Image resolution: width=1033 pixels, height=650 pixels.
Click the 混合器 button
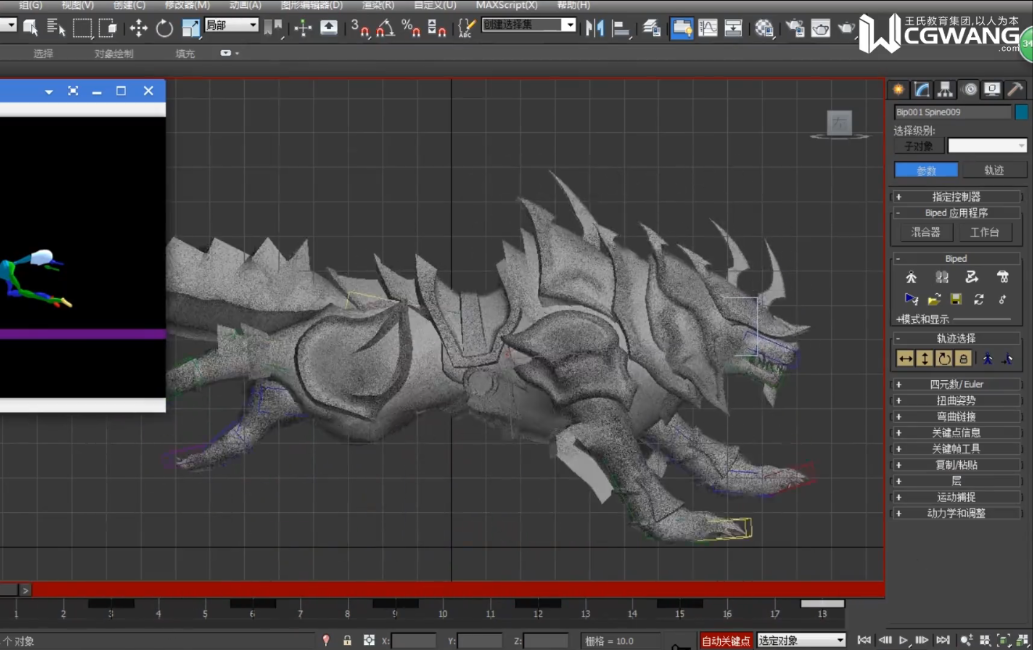pos(925,232)
